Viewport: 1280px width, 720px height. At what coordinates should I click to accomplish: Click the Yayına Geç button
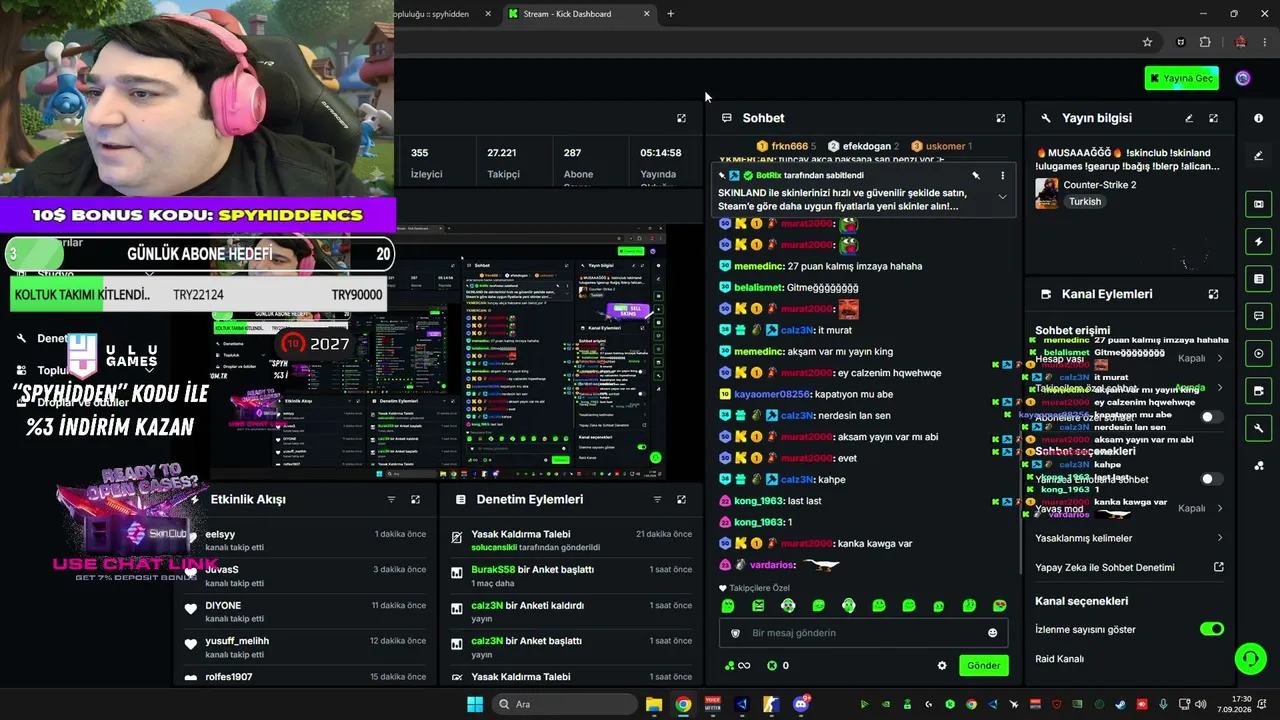(1182, 78)
